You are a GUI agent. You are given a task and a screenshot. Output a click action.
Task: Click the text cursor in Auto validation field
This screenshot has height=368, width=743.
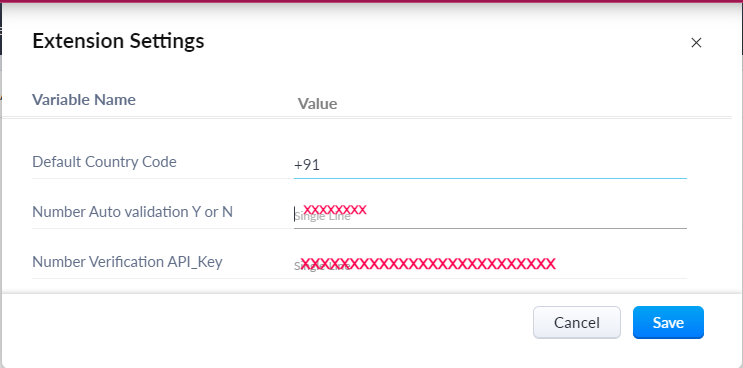[x=295, y=214]
